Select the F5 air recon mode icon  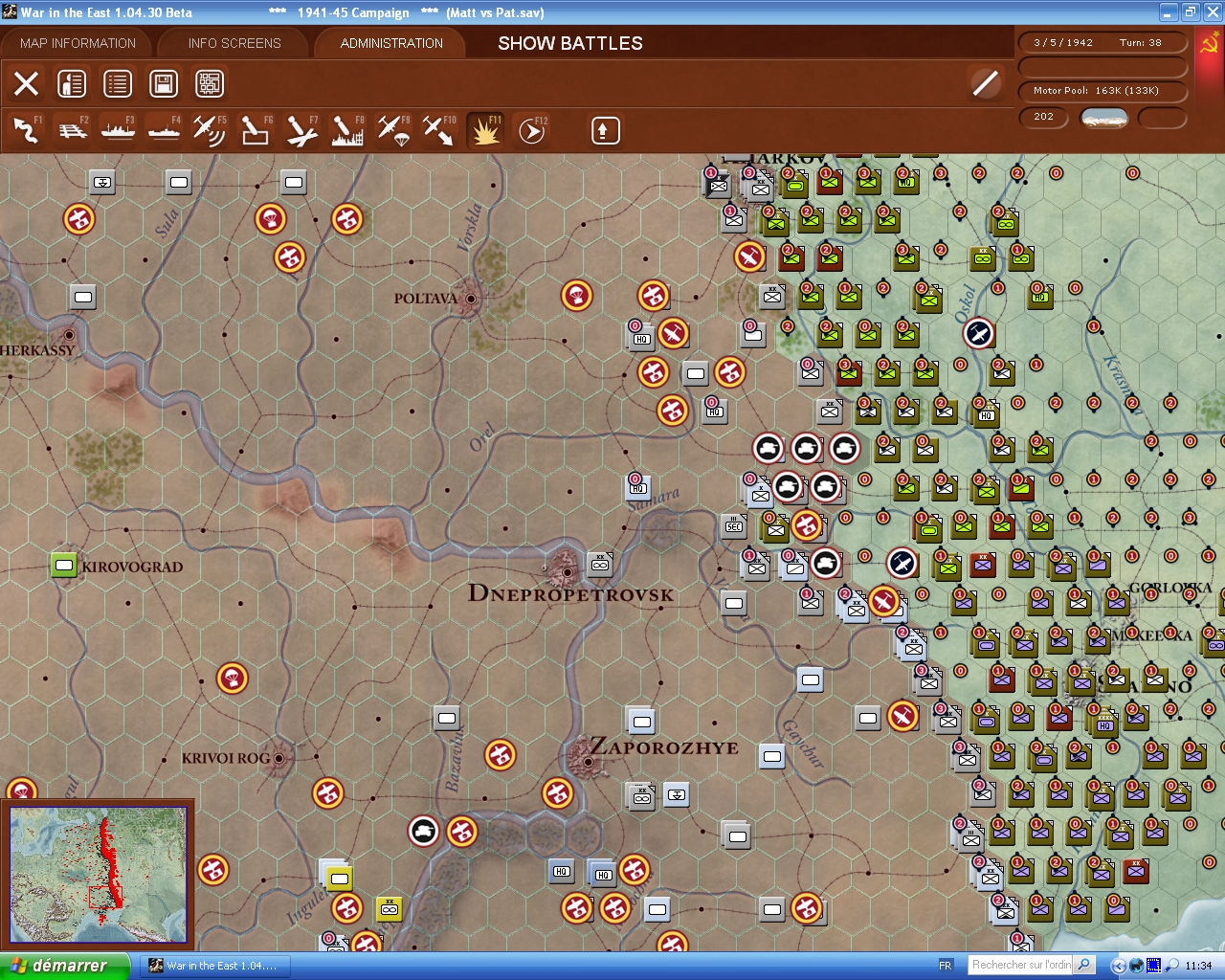click(x=210, y=130)
